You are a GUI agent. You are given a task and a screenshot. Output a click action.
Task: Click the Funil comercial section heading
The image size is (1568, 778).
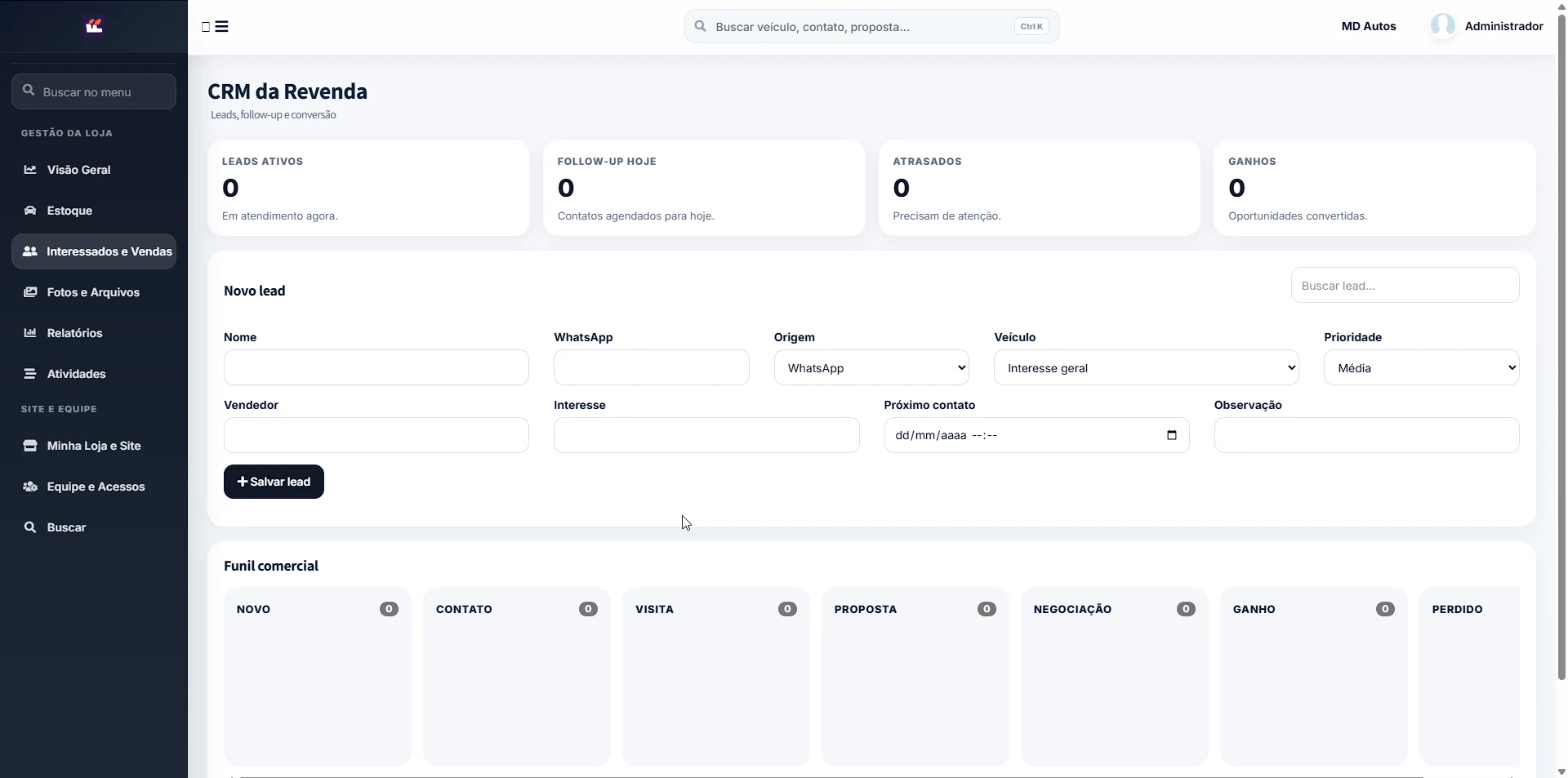click(271, 566)
